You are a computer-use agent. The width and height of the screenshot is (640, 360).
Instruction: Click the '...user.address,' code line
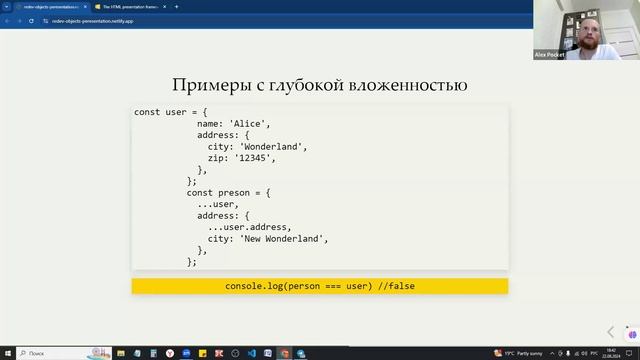coord(249,227)
